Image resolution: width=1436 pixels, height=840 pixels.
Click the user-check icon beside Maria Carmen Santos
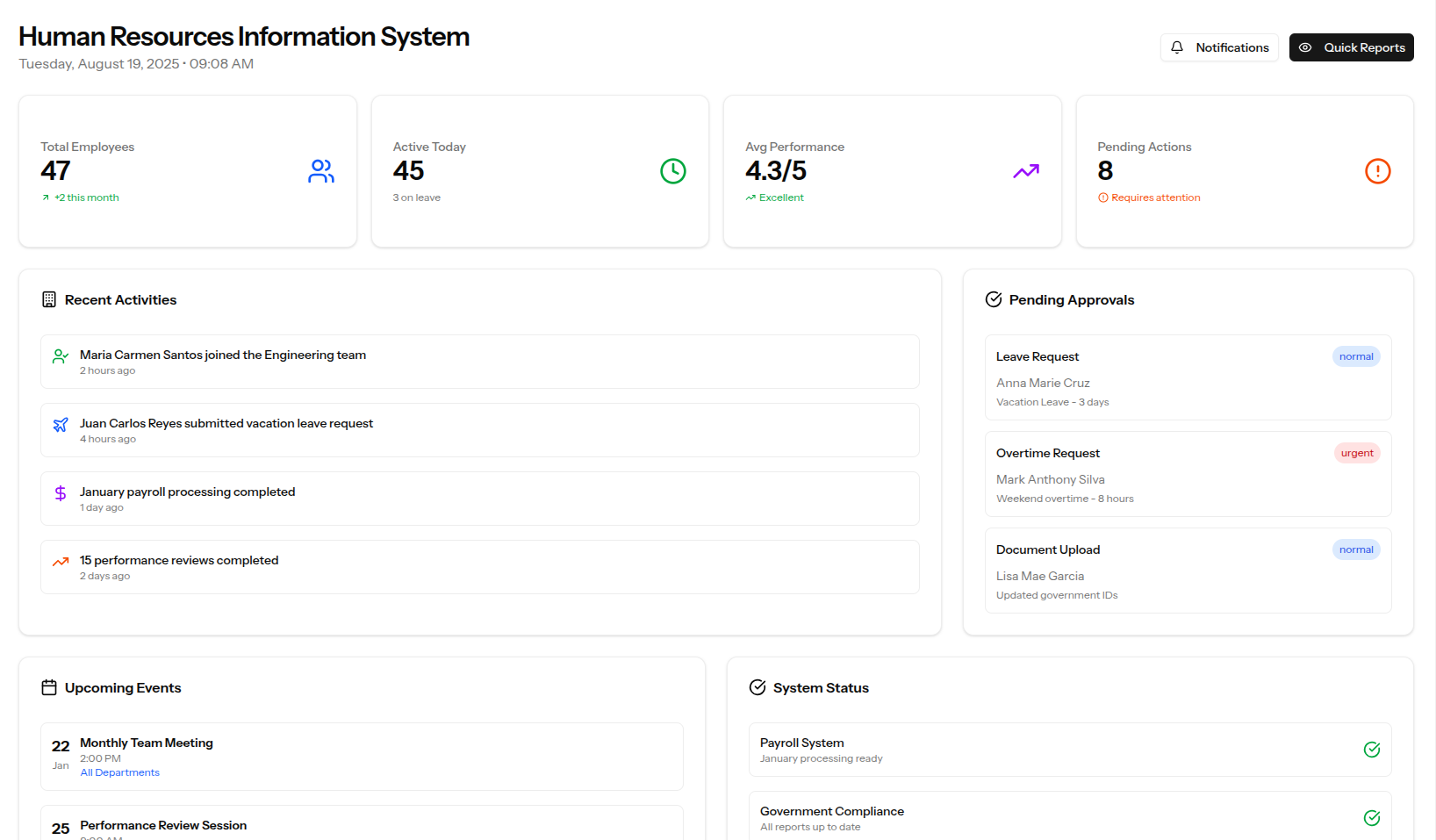[x=61, y=356]
